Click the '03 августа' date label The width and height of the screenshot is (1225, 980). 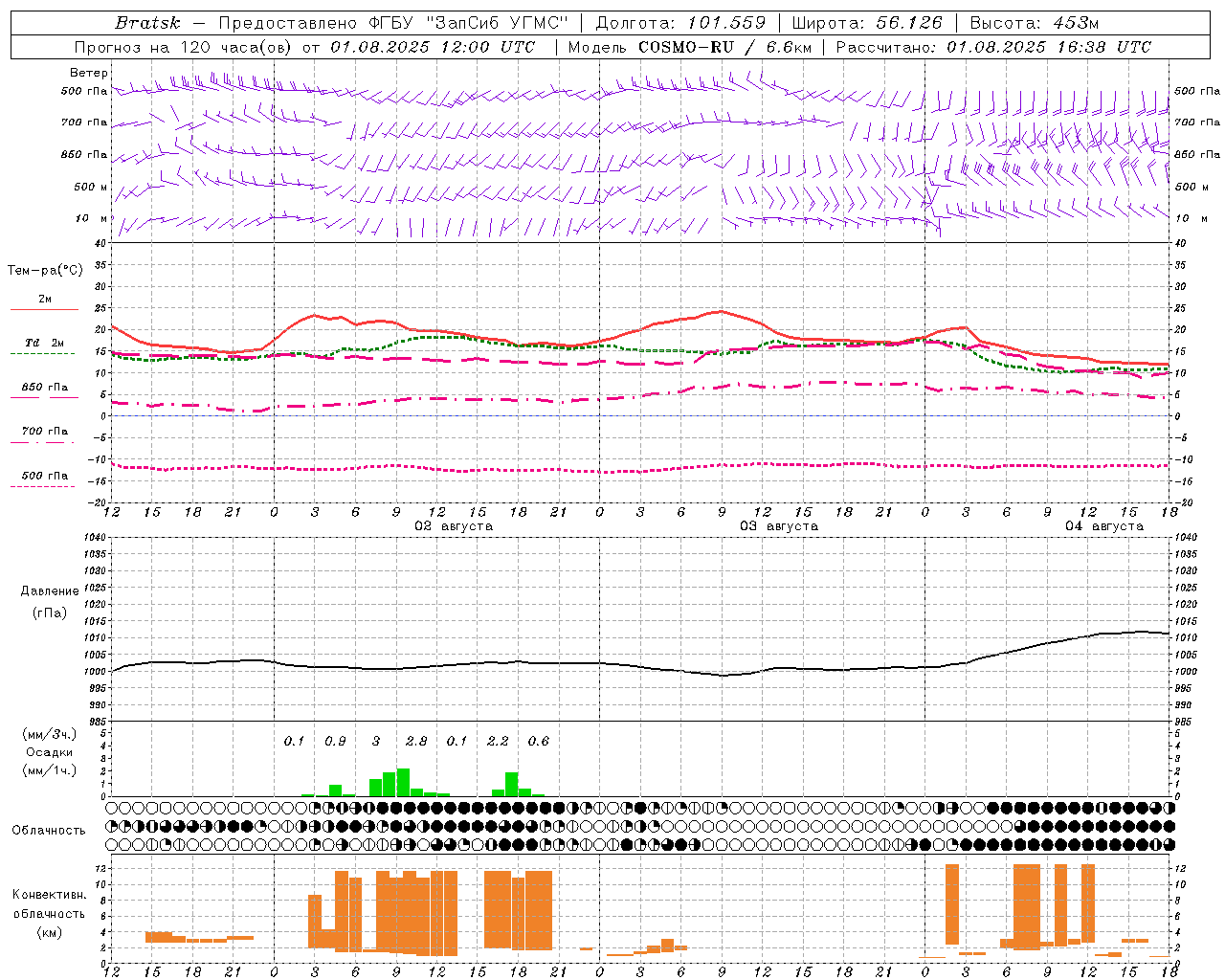pos(779,526)
